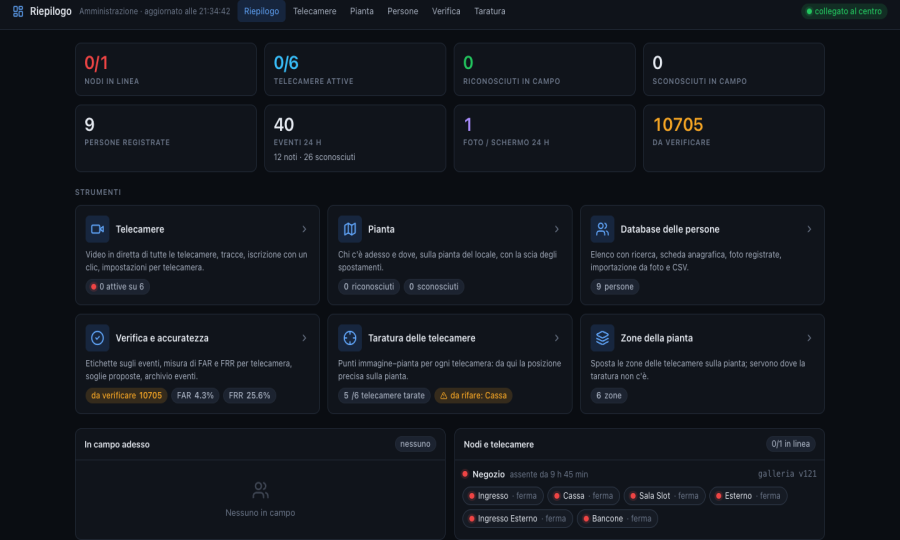
Task: Open the Pianta tab in top navigation
Action: click(x=362, y=11)
